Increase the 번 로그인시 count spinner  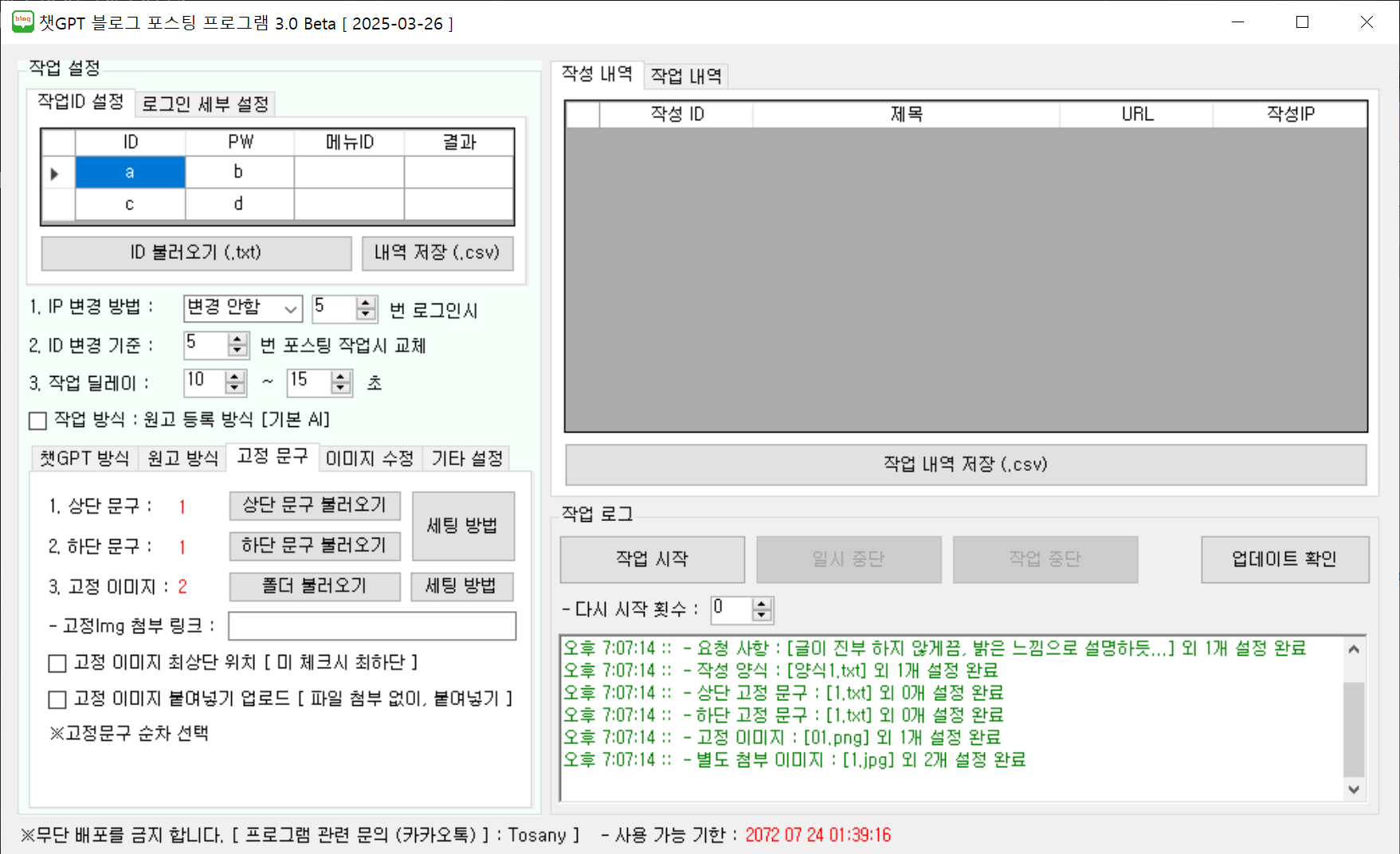tap(366, 303)
